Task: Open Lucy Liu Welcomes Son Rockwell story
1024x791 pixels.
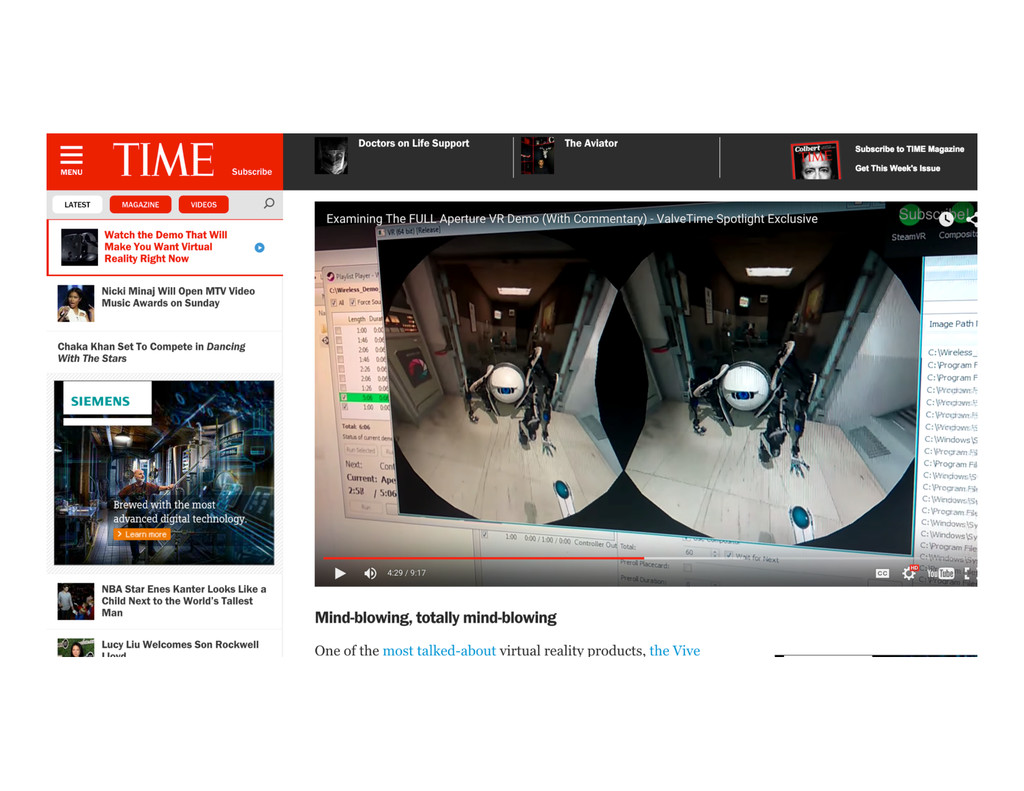Action: point(180,649)
